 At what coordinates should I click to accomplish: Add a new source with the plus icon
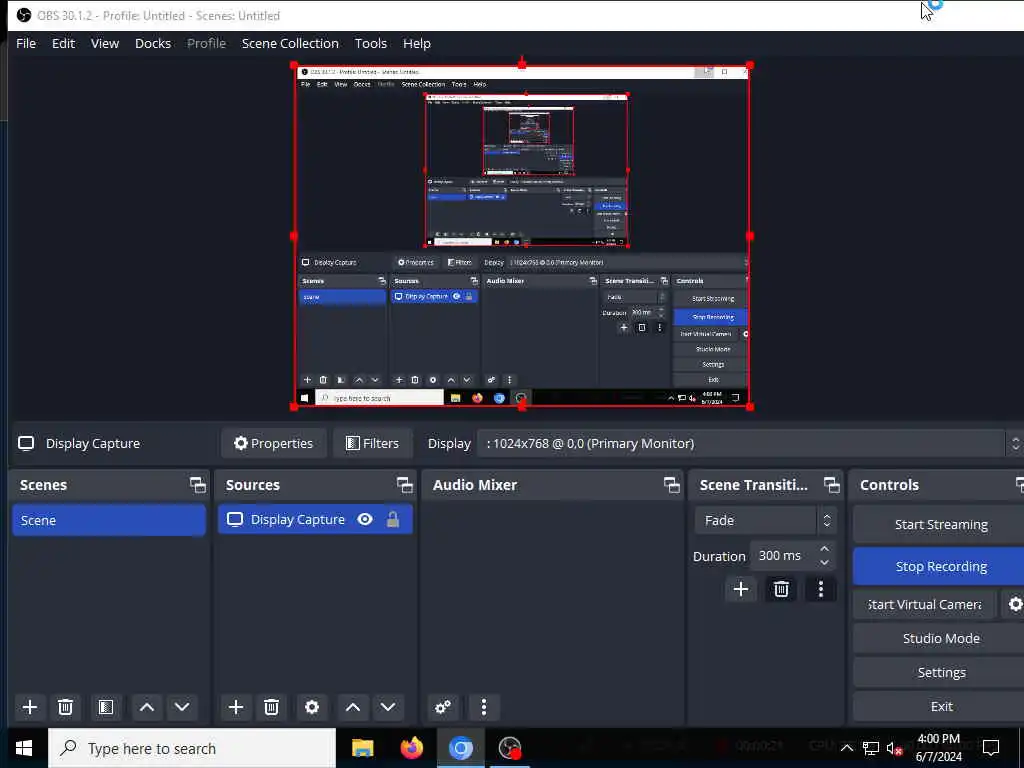coord(236,707)
